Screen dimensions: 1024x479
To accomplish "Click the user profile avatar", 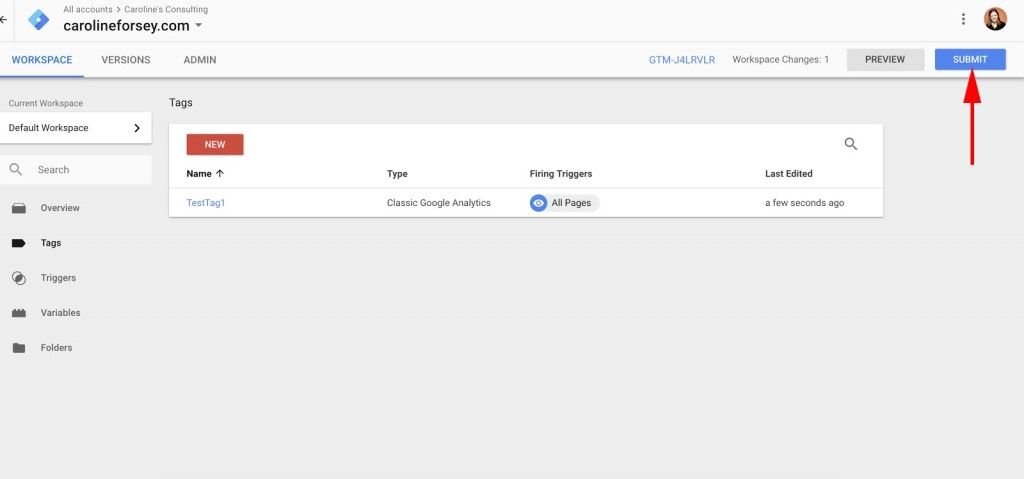I will (x=995, y=19).
